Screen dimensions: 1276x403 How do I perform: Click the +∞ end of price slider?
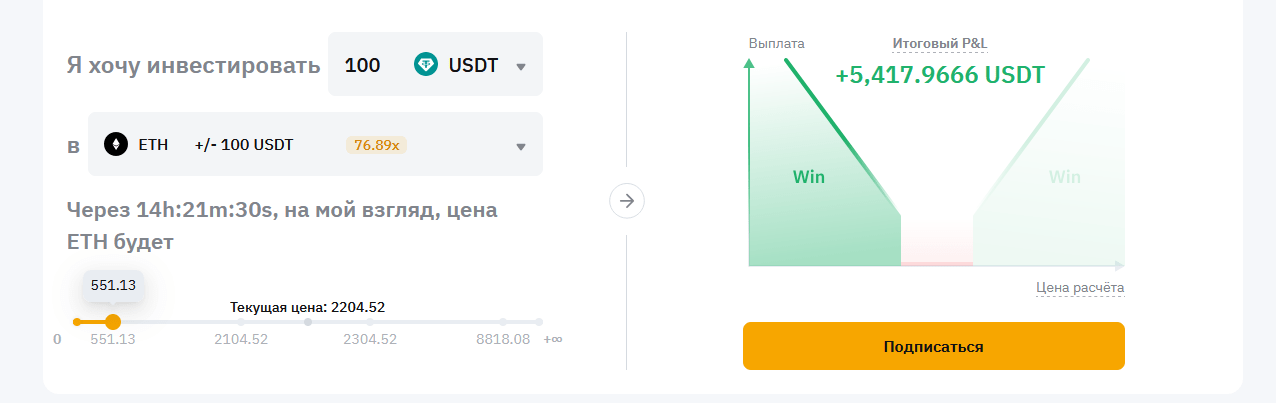(x=539, y=322)
